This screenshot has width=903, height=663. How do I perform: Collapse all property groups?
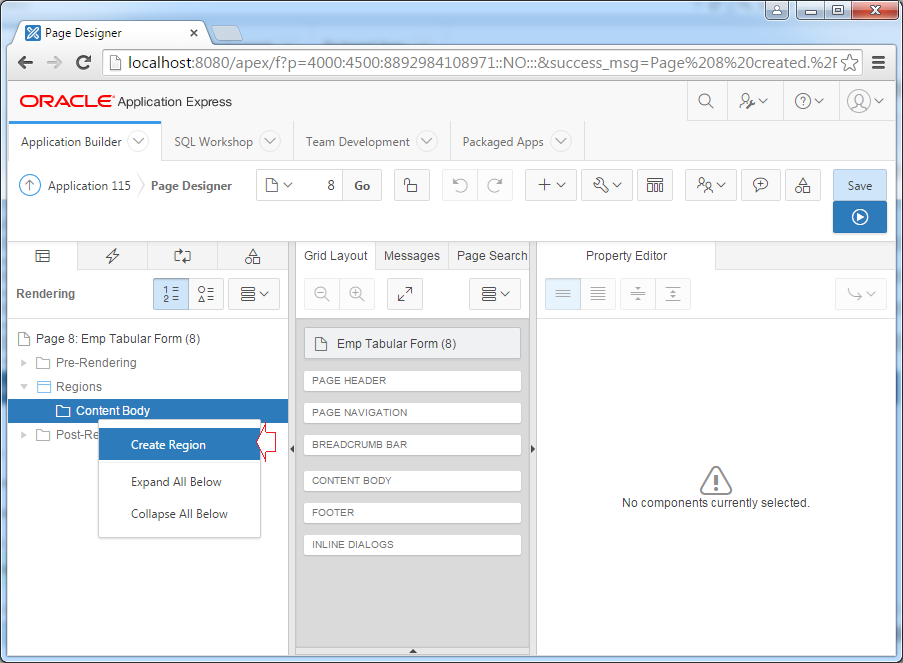coord(638,294)
